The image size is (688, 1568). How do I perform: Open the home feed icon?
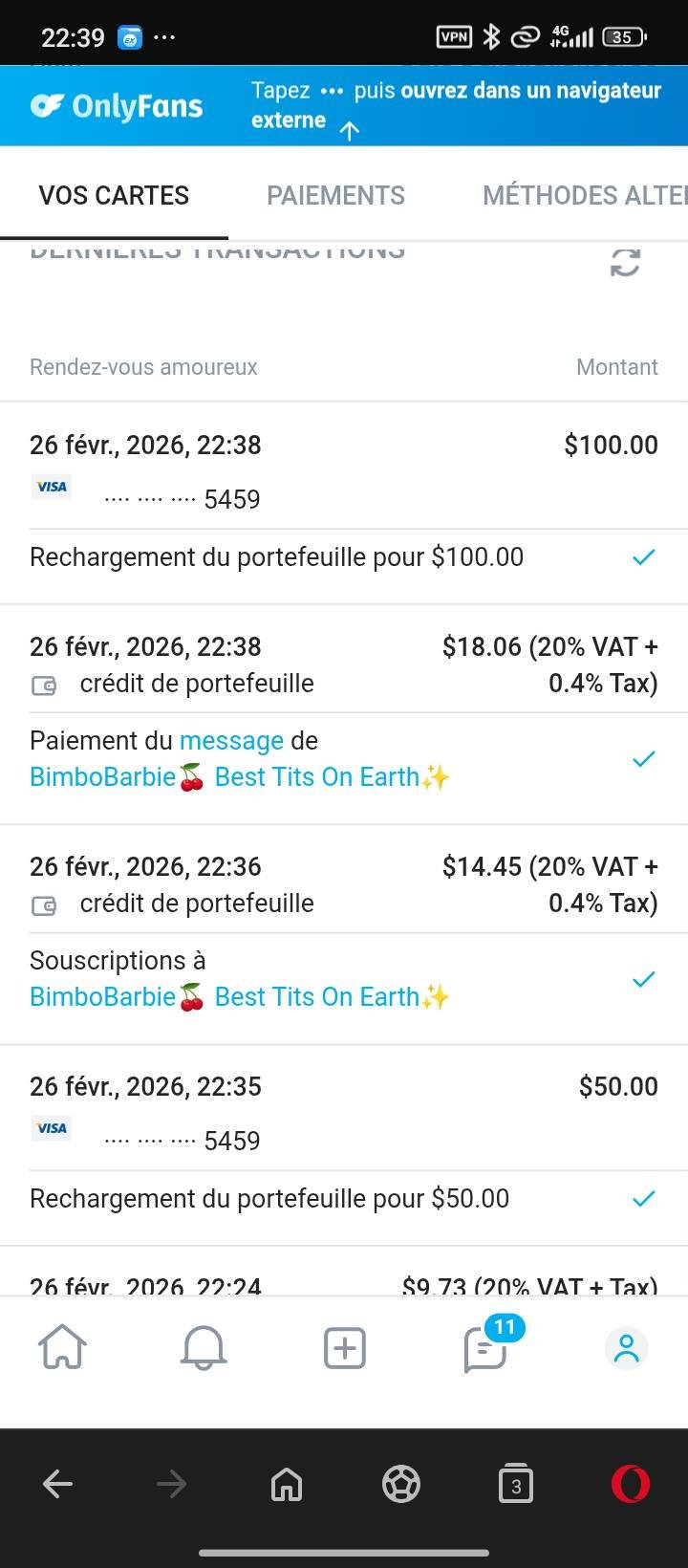62,1348
